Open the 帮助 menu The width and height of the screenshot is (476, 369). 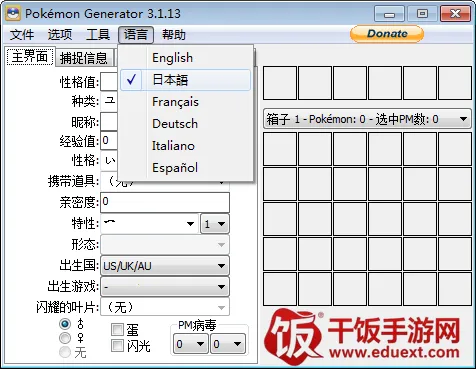tap(174, 35)
